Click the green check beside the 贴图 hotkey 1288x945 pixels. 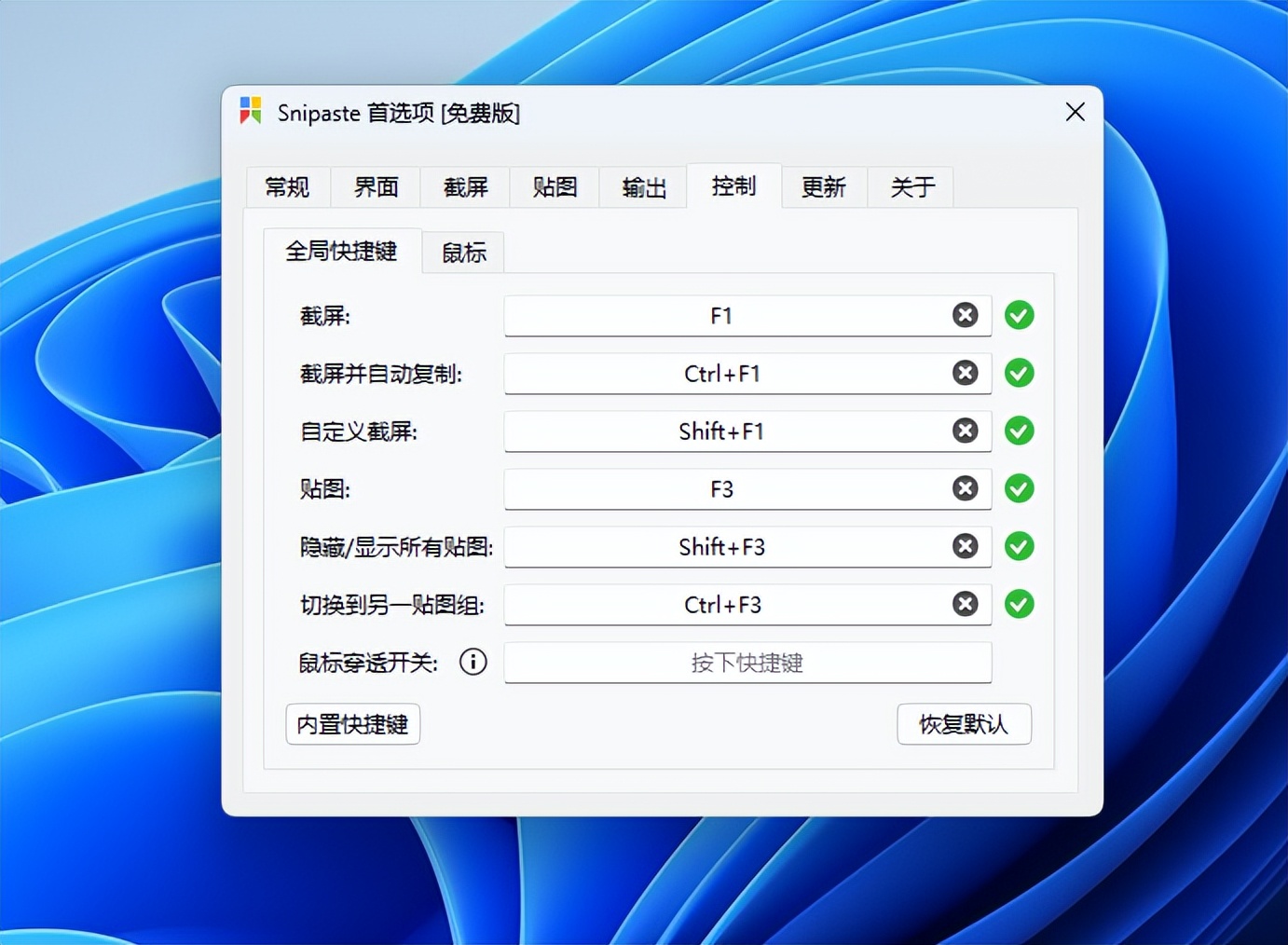(1019, 488)
